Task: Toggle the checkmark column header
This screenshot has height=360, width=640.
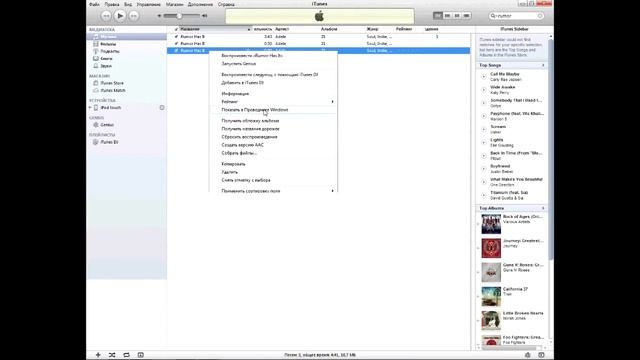Action: pos(176,29)
